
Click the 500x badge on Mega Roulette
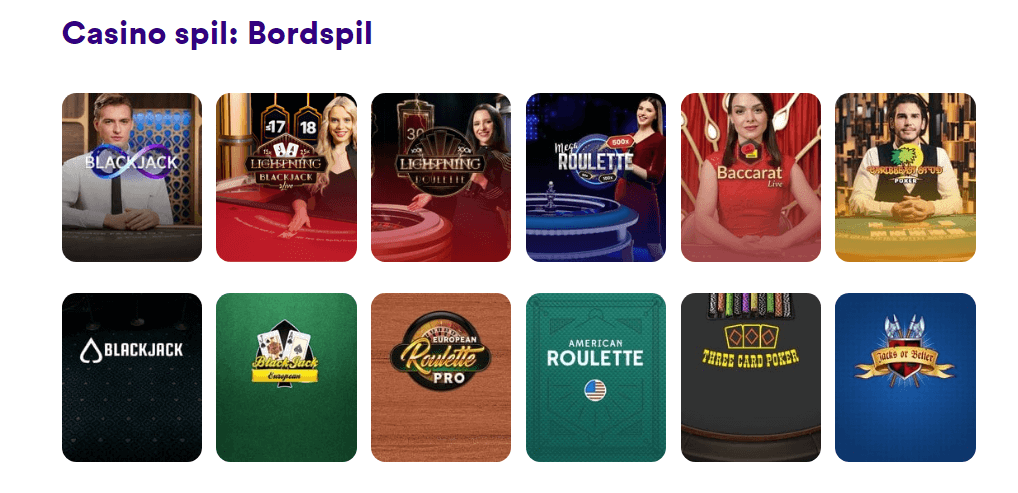(621, 142)
